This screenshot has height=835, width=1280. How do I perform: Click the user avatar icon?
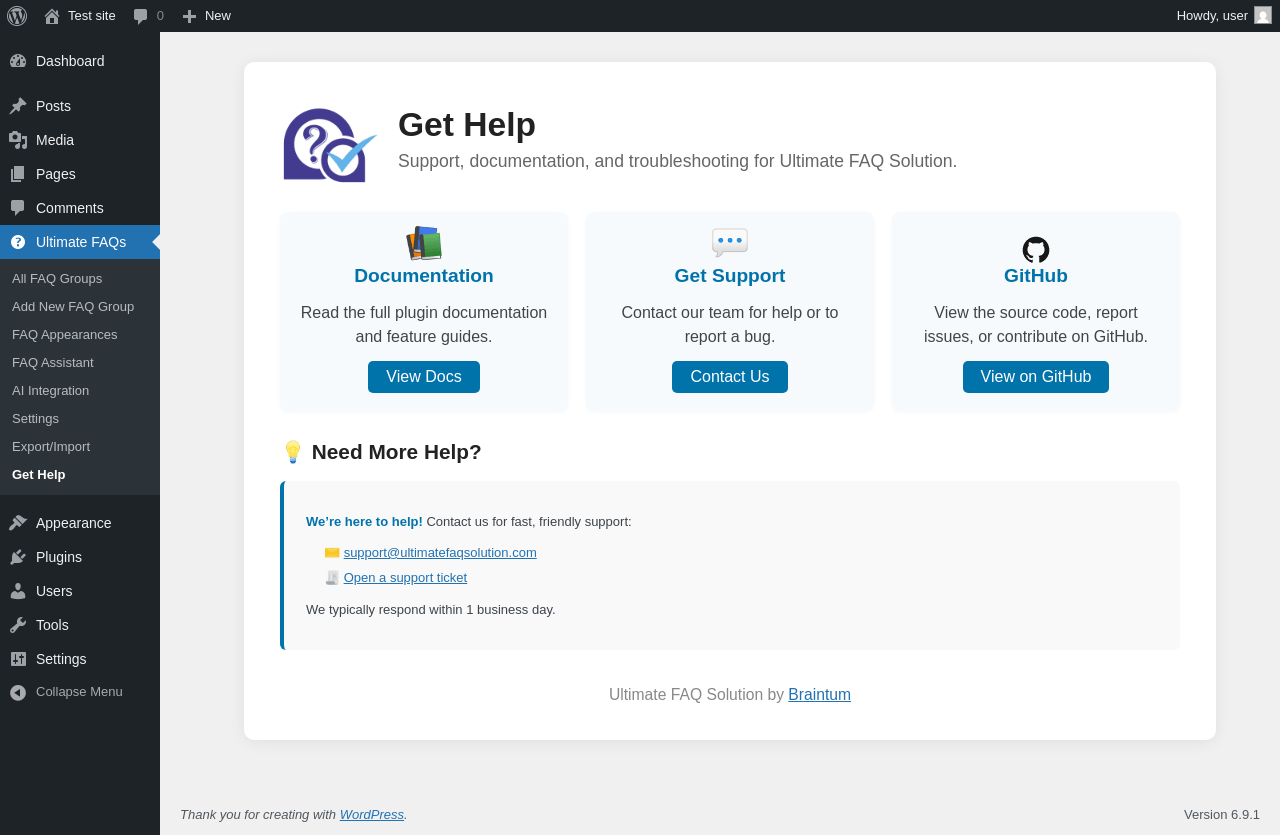[1263, 15]
